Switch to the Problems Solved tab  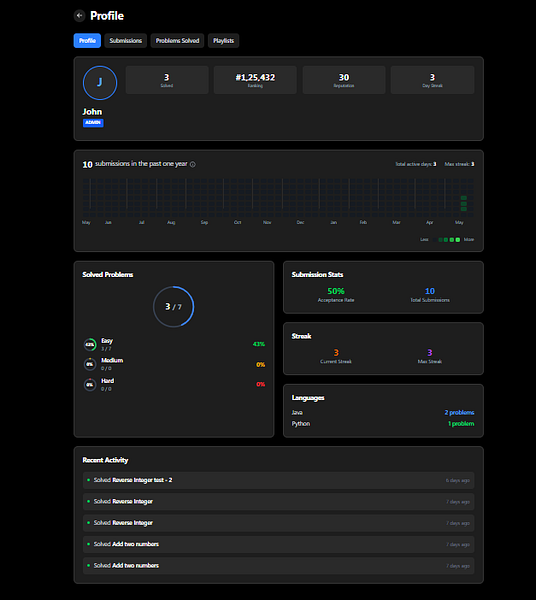coord(177,41)
